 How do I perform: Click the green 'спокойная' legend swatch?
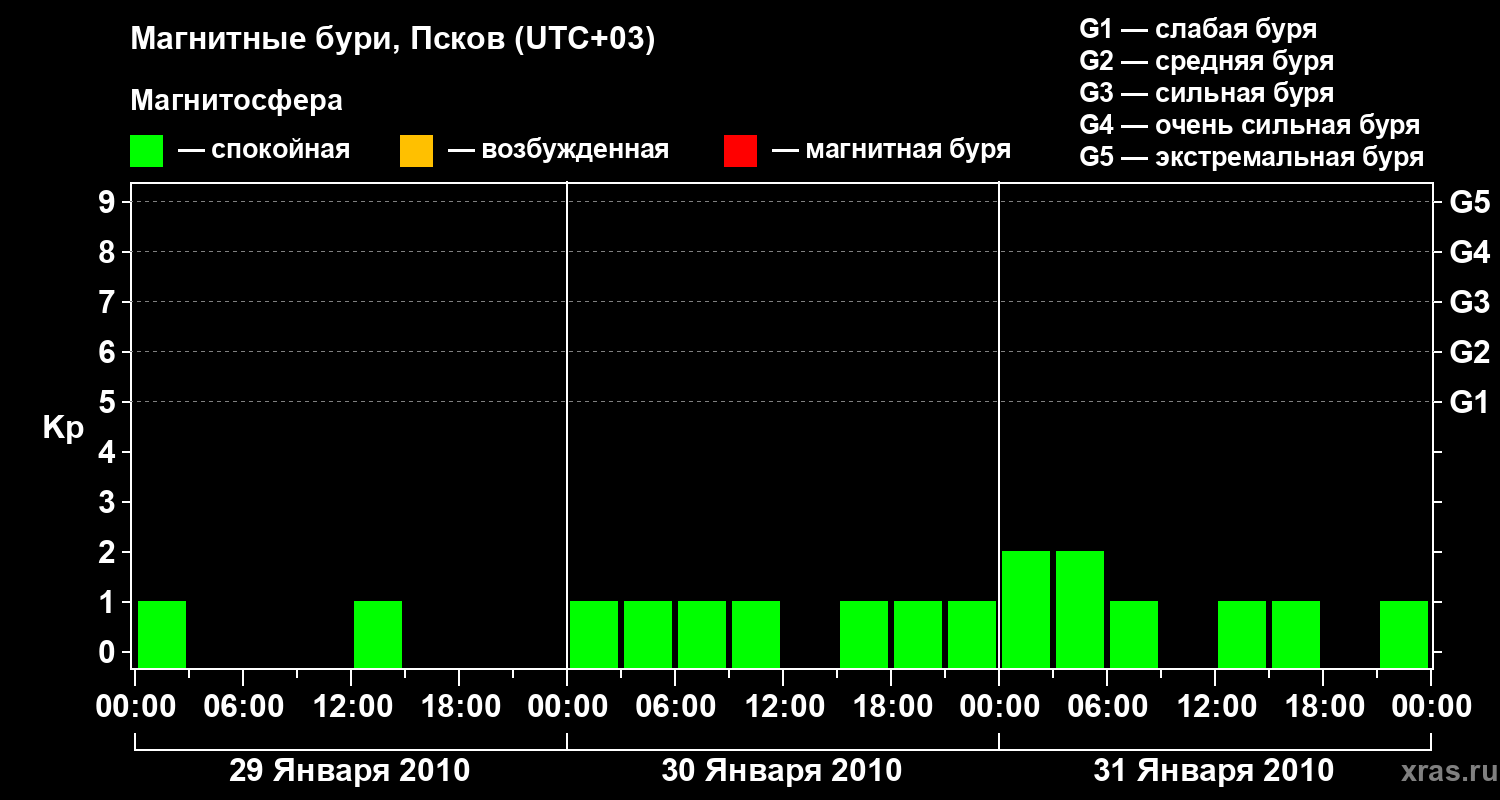click(146, 151)
